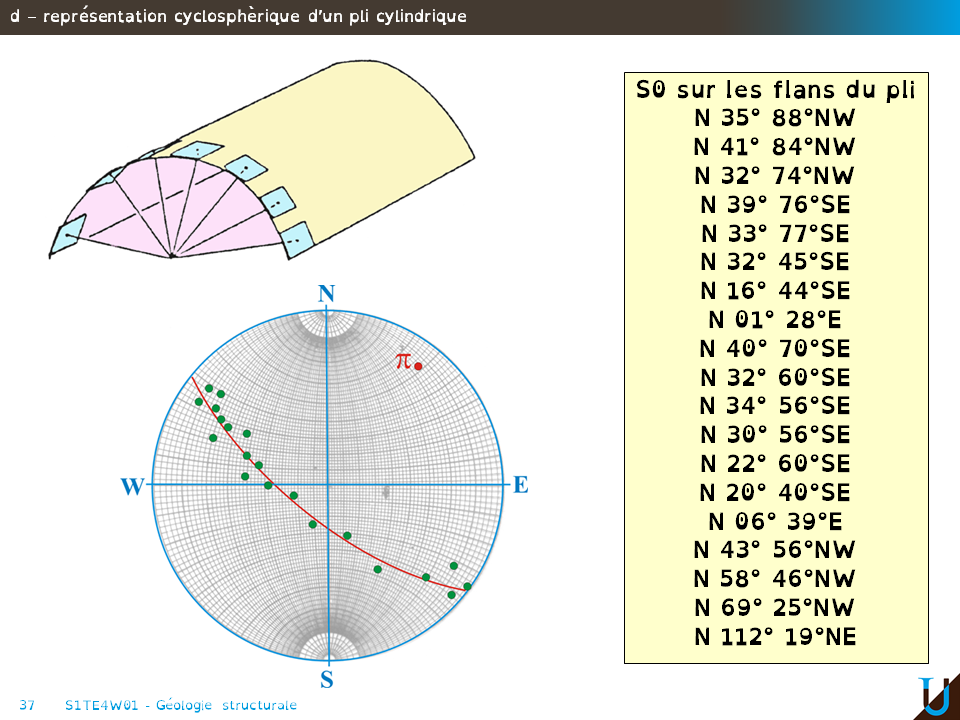This screenshot has height=720, width=960.
Task: Click the heading 'S0 sur les flans du pli'
Action: [775, 90]
